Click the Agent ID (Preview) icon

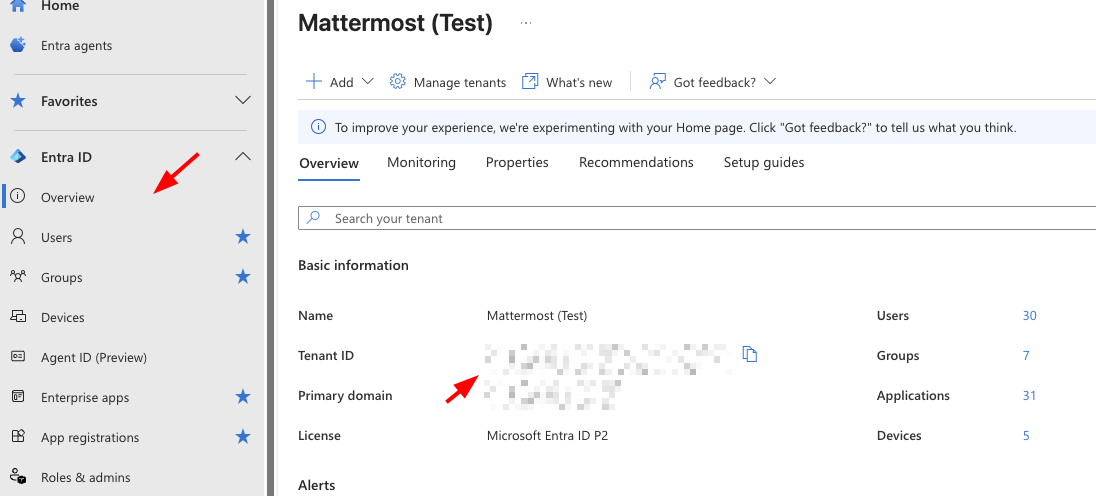click(x=18, y=357)
